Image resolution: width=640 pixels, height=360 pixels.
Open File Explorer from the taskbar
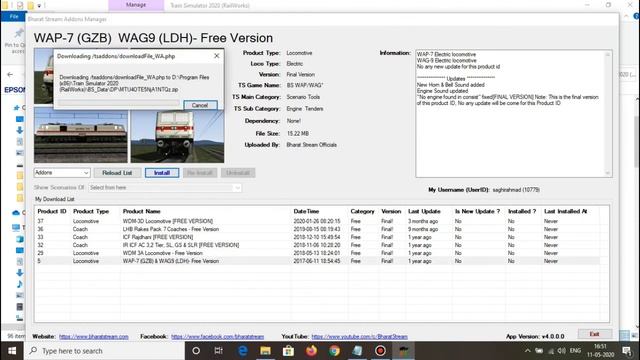(x=265, y=351)
